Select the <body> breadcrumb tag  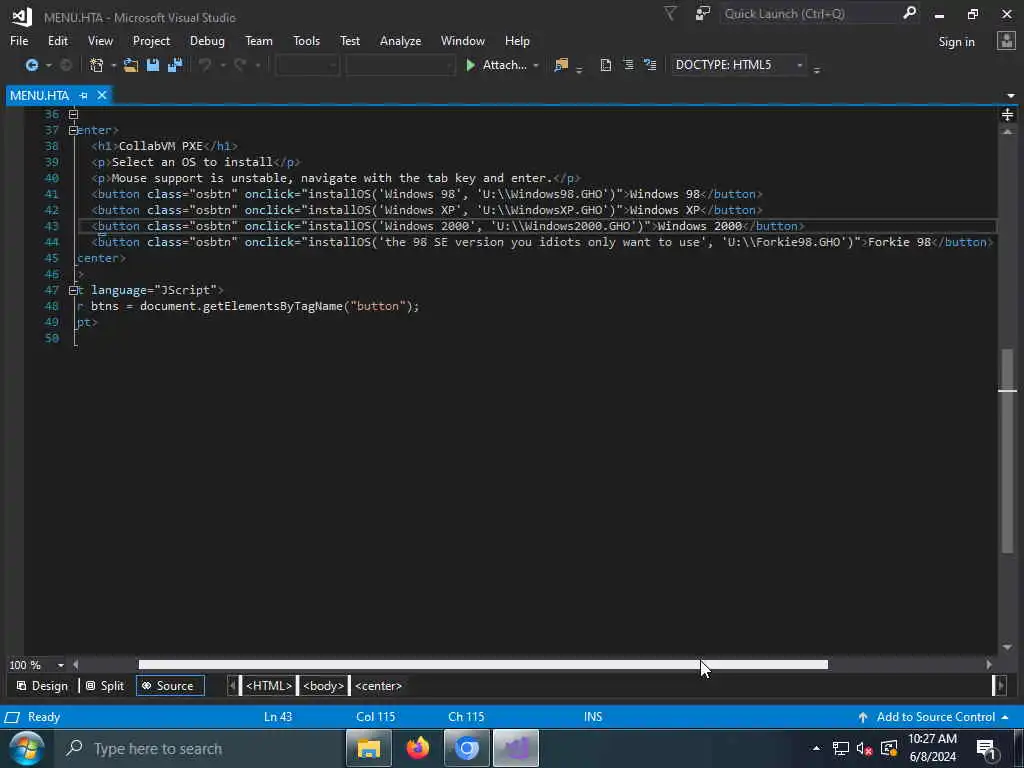click(323, 686)
